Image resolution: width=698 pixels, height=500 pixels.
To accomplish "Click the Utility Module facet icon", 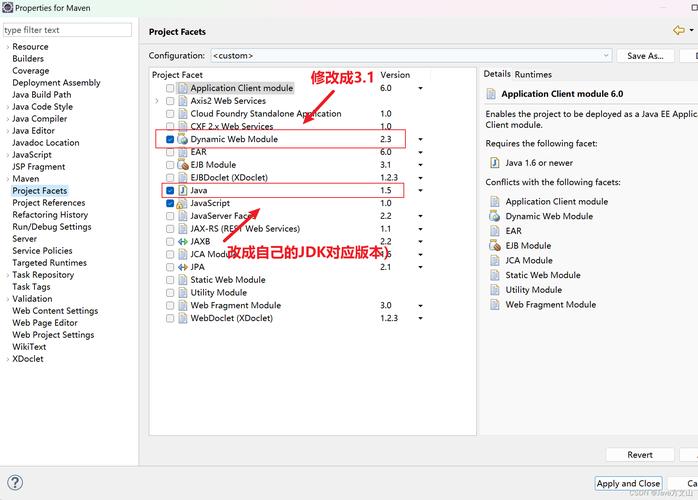I will coord(183,293).
